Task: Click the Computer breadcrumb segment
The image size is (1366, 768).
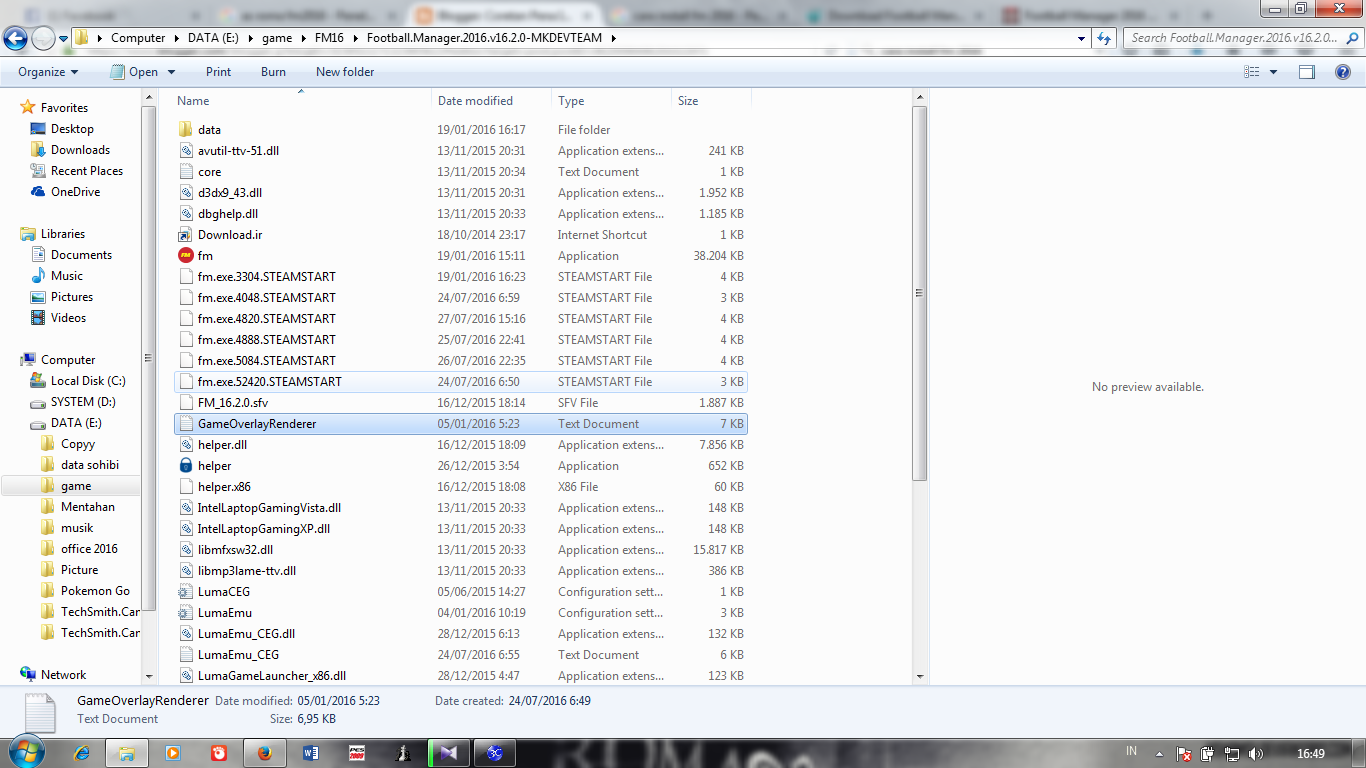Action: click(138, 38)
